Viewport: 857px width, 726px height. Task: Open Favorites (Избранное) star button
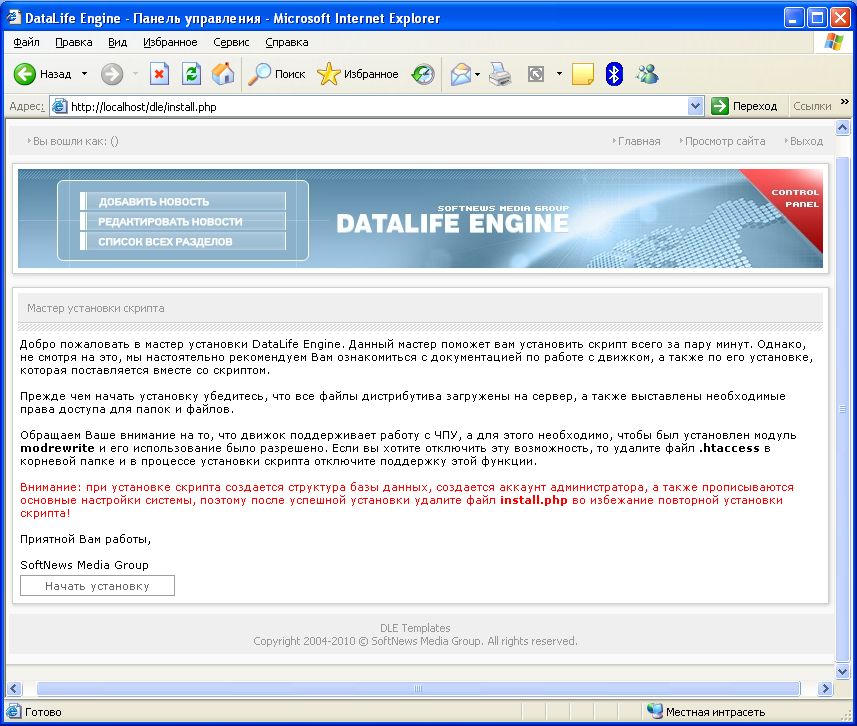tap(358, 74)
